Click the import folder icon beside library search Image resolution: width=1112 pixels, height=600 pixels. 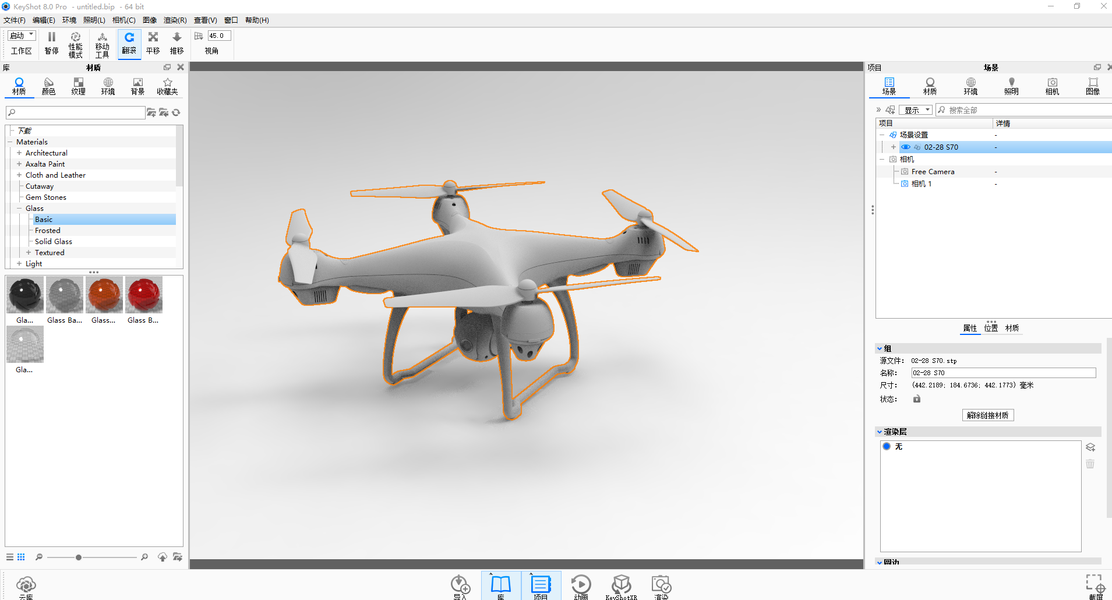pyautogui.click(x=164, y=112)
